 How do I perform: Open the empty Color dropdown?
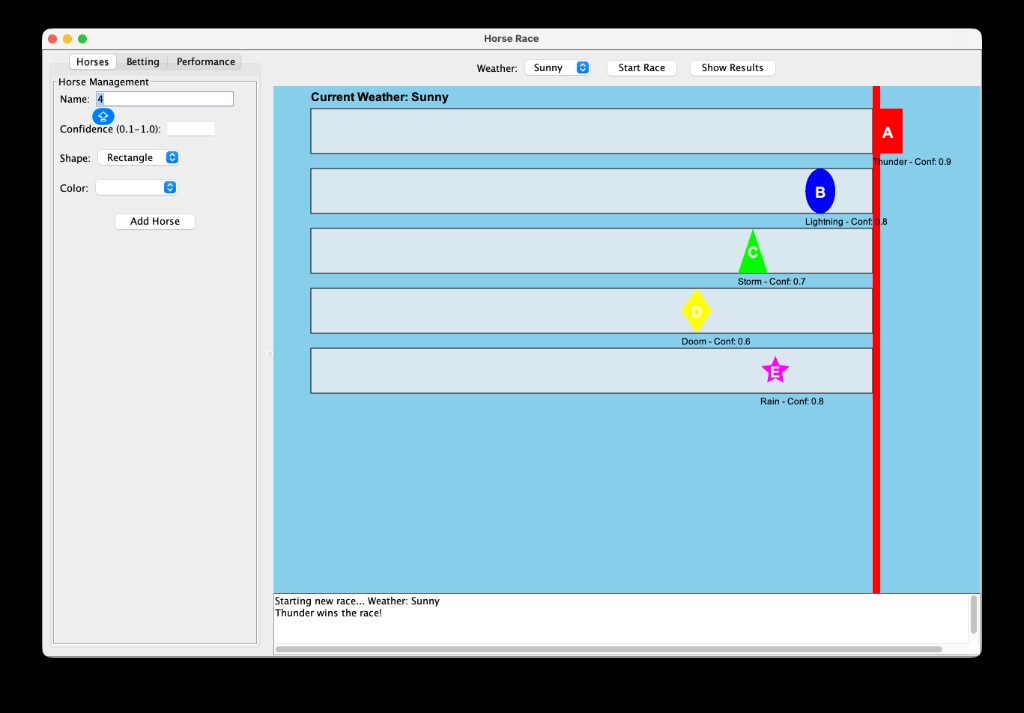pos(136,187)
